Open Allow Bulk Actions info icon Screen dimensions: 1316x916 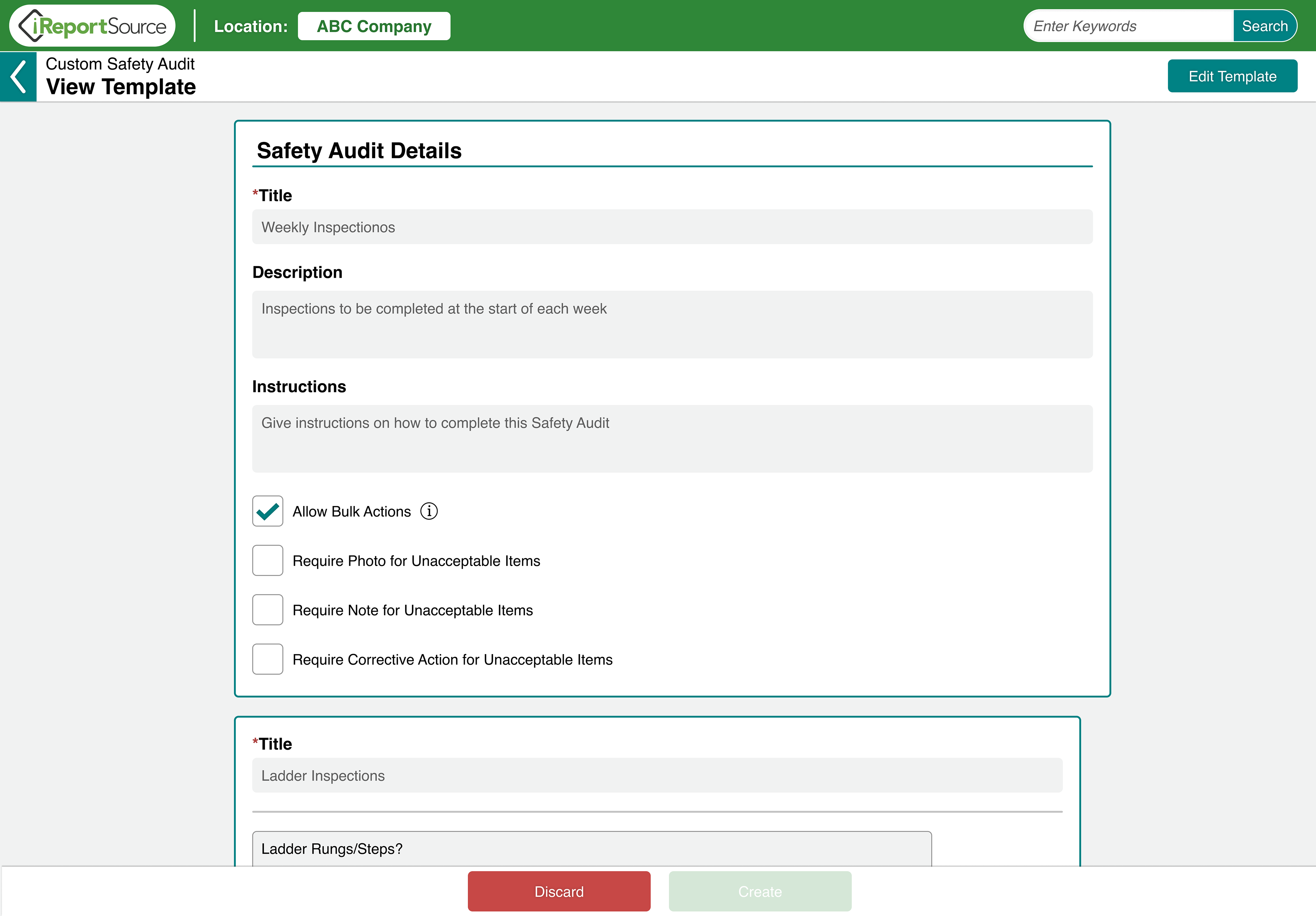point(429,511)
